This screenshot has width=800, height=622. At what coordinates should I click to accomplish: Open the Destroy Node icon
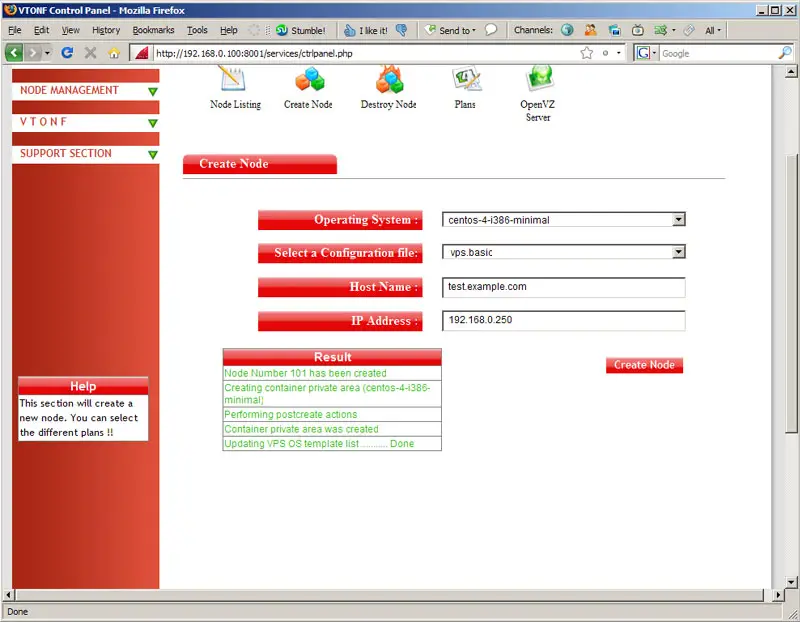[x=389, y=80]
